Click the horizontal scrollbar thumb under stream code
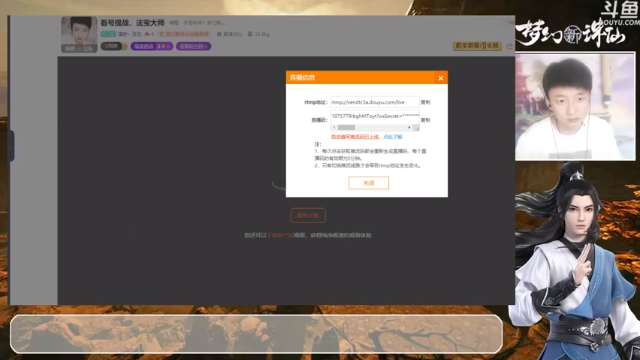 346,128
